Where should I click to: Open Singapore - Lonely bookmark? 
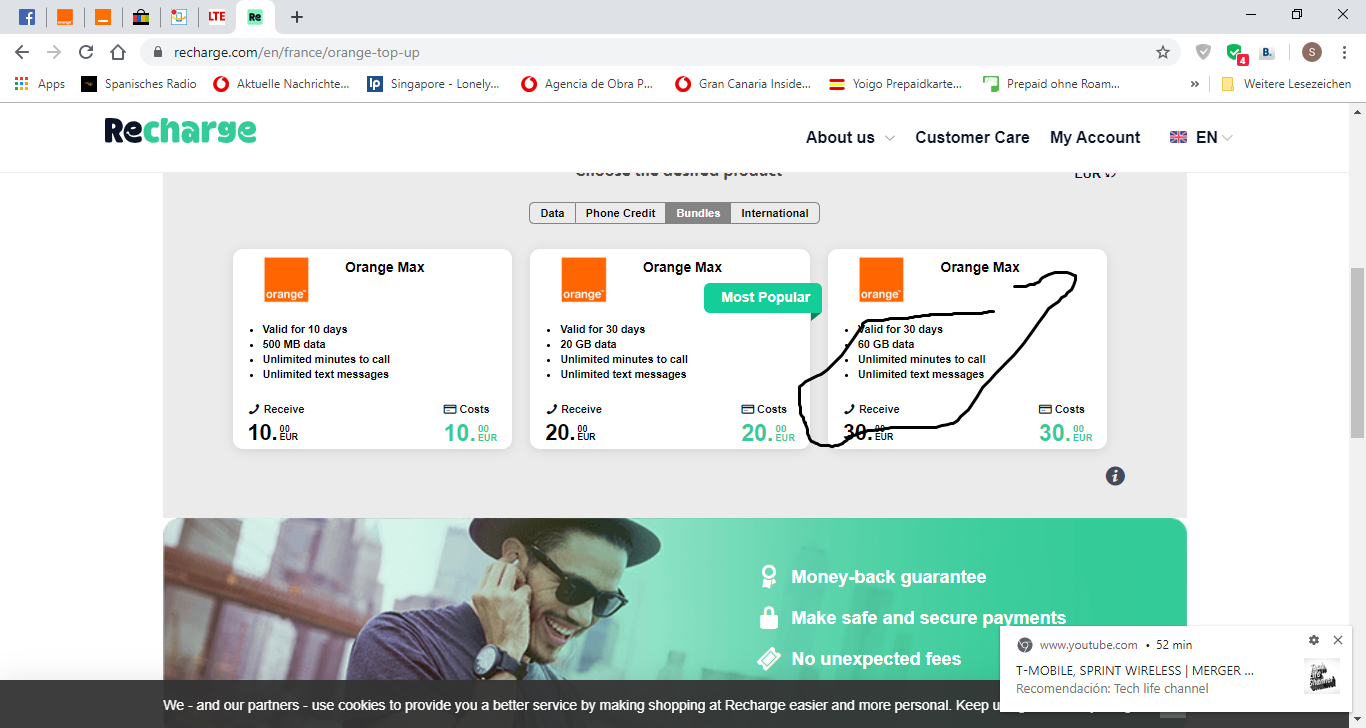tap(434, 84)
